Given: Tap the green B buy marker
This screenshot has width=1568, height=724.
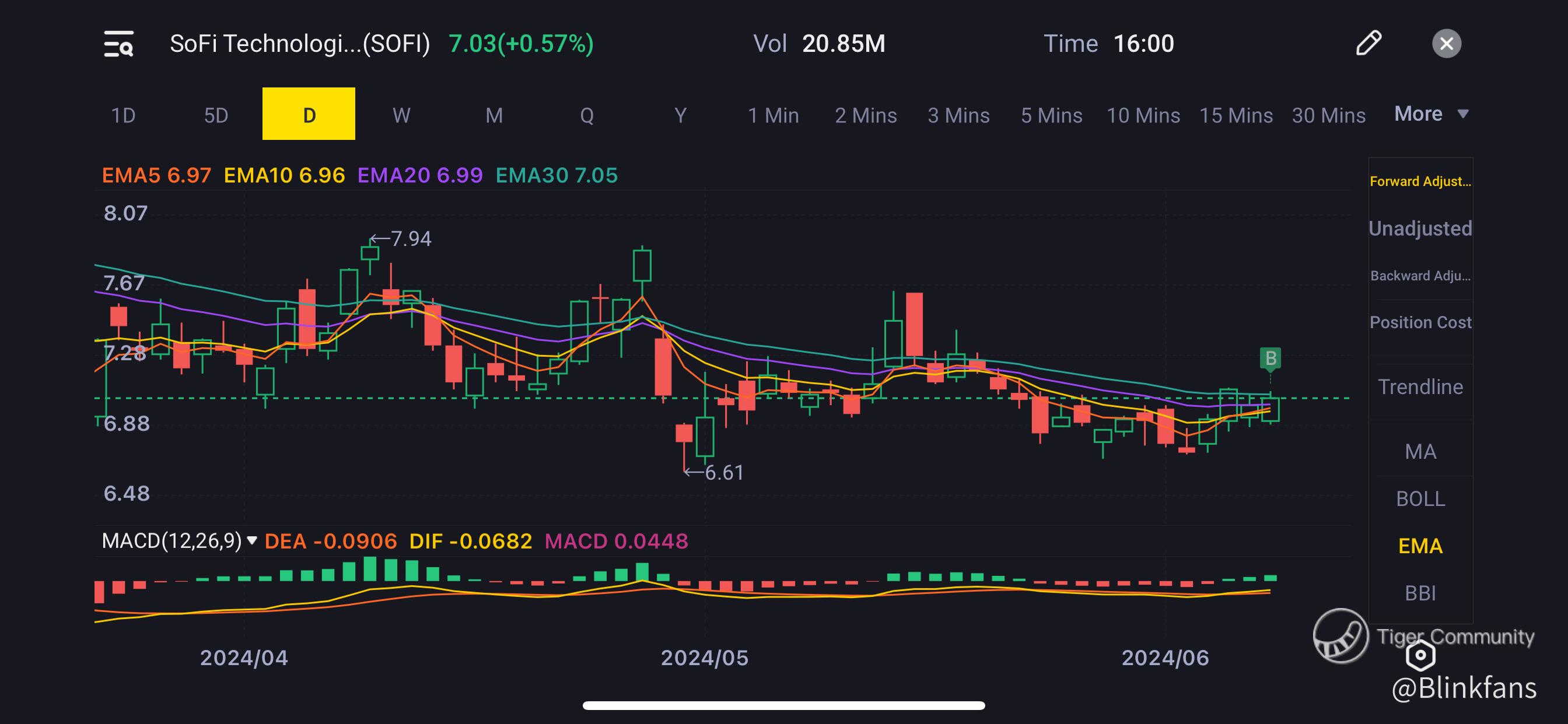Looking at the screenshot, I should (x=1270, y=359).
